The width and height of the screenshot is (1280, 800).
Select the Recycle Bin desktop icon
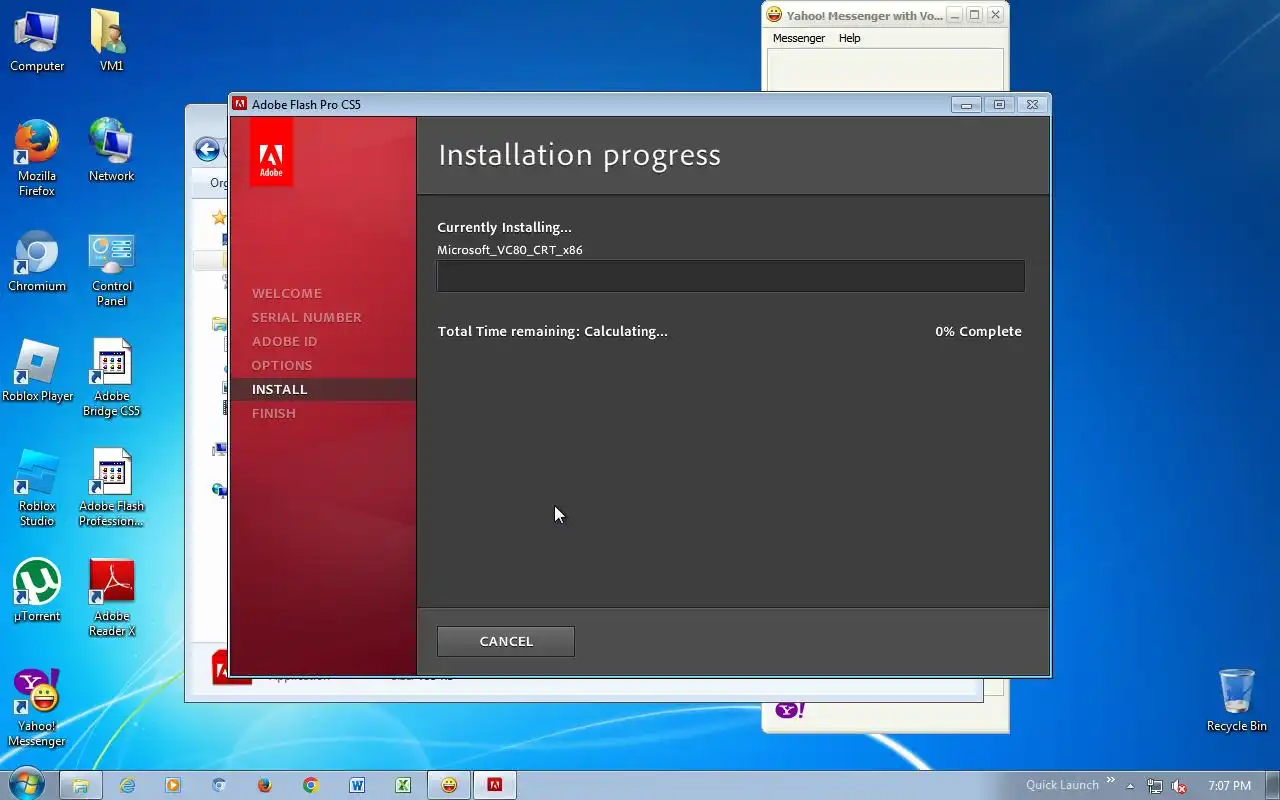(1237, 701)
